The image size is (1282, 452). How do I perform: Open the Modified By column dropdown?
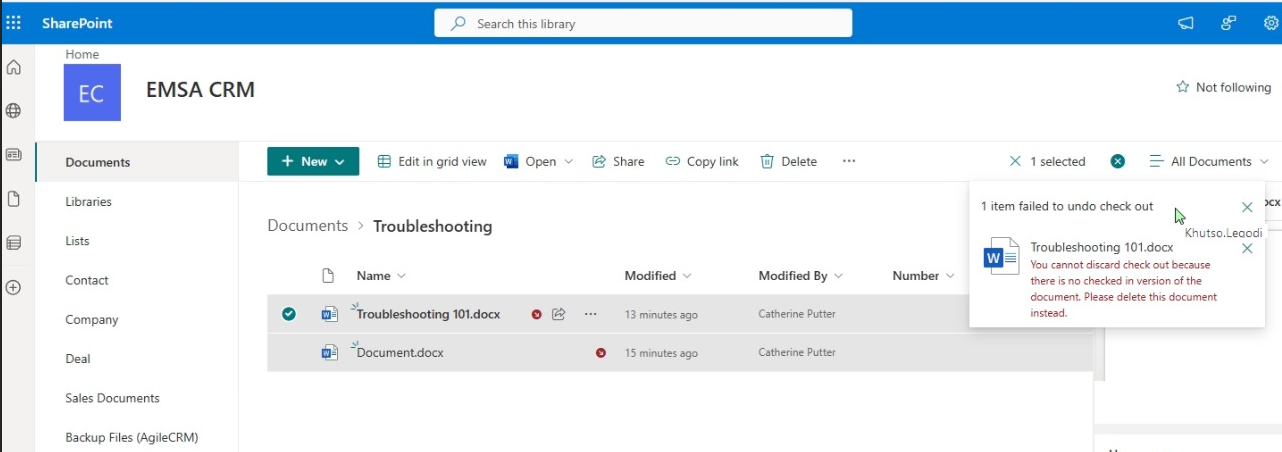pos(800,275)
